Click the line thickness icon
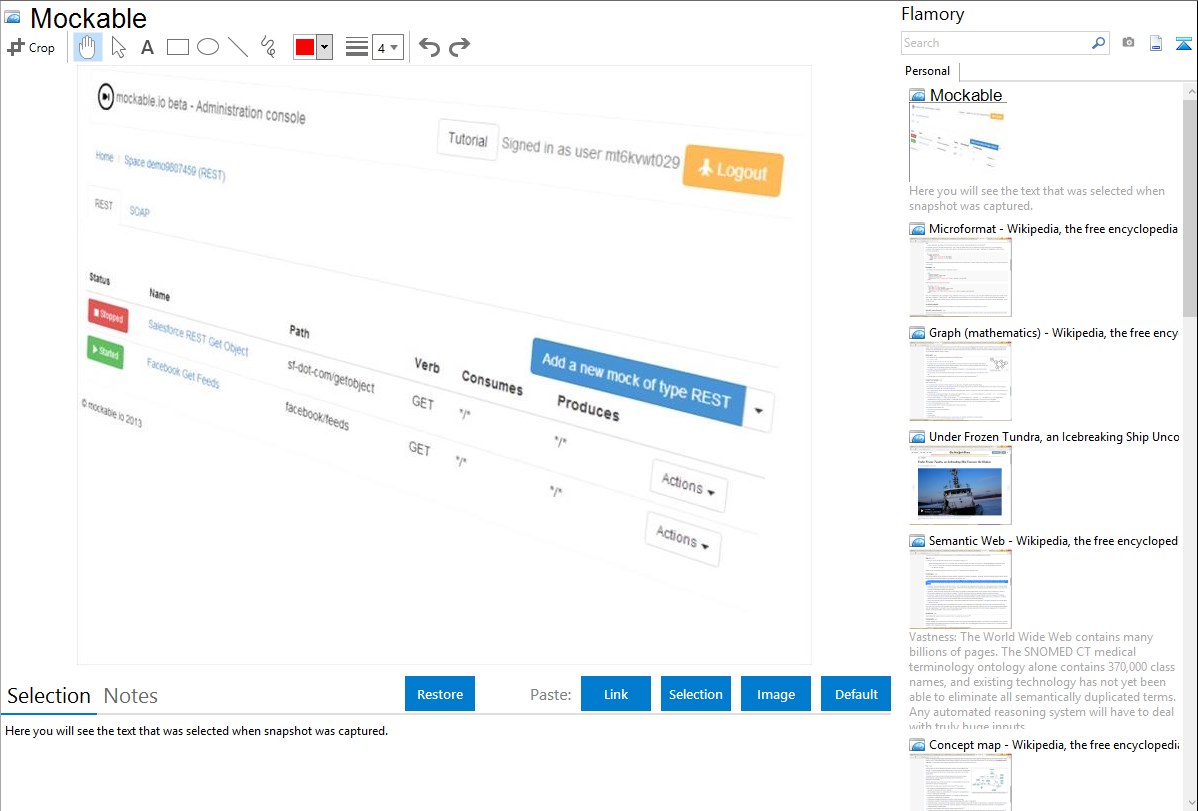This screenshot has width=1198, height=811. coord(357,47)
